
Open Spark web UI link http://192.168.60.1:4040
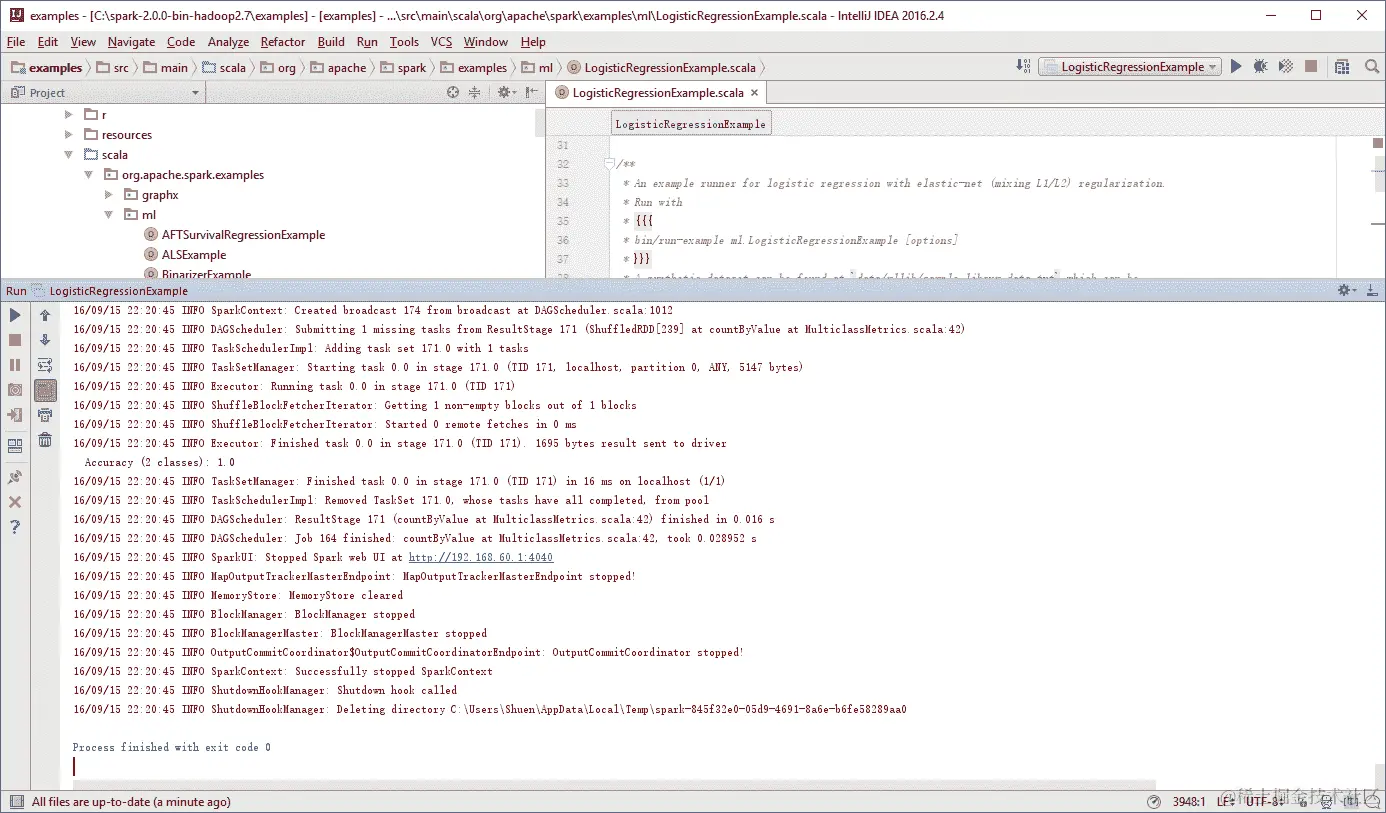(x=481, y=557)
